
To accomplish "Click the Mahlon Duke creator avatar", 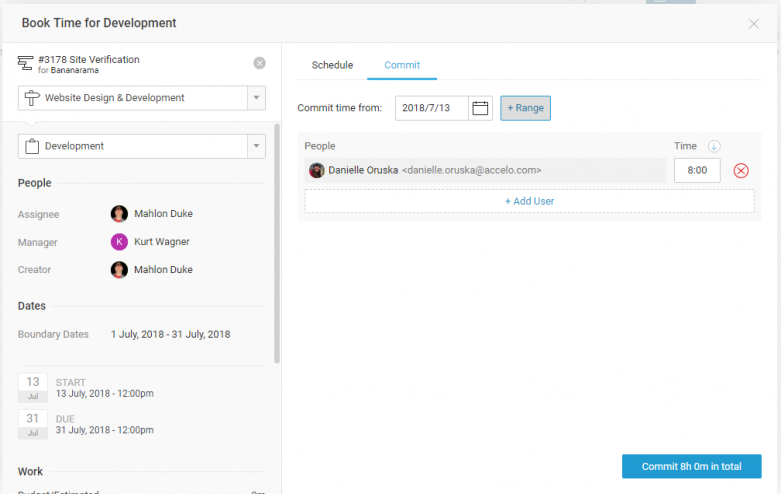I will point(119,270).
